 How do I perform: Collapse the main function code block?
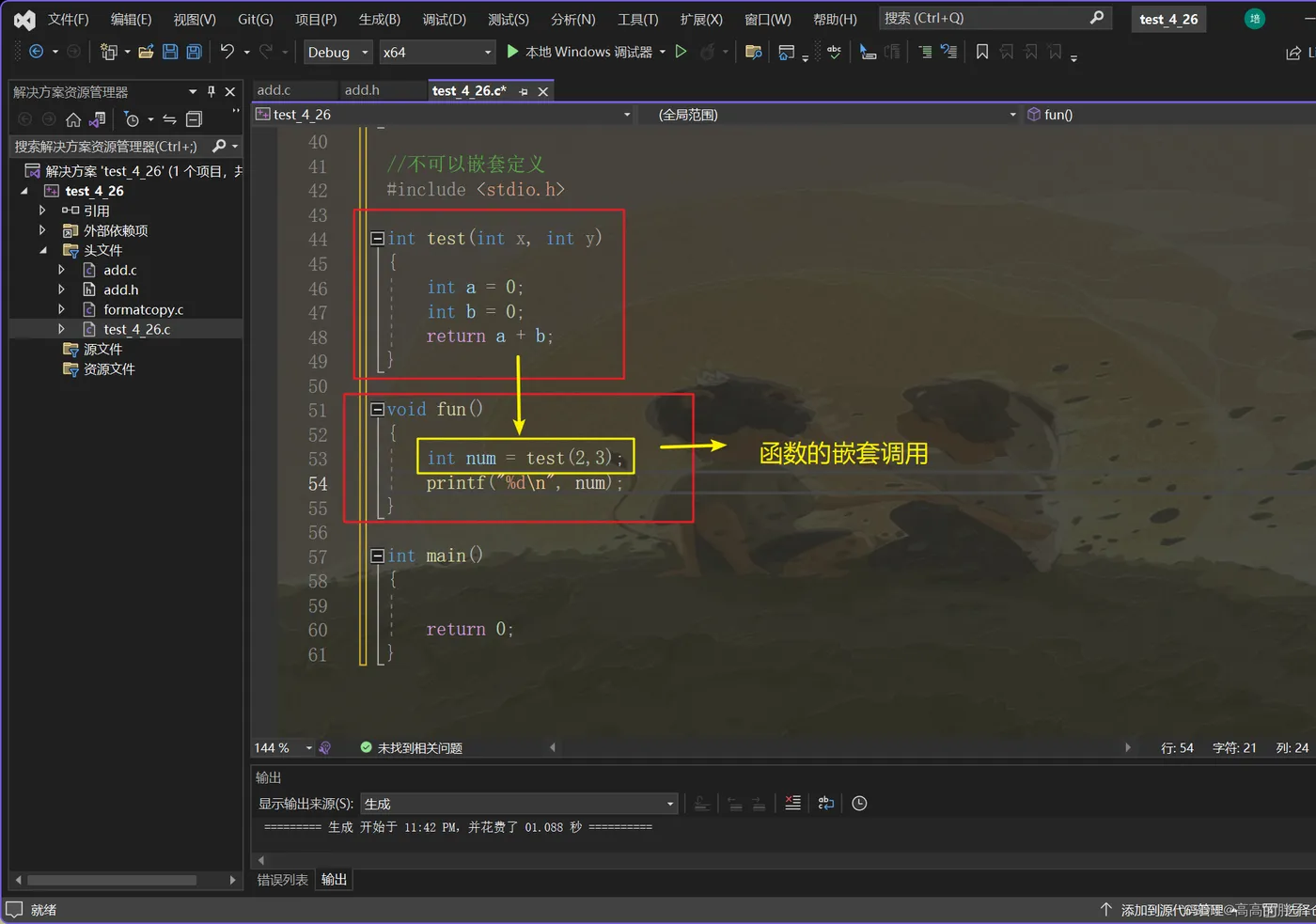377,556
